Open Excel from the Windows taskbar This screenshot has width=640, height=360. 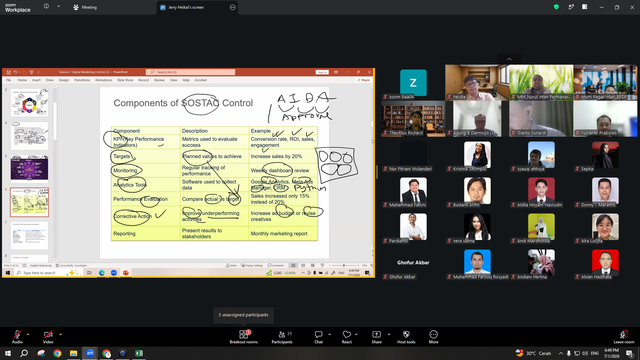139,353
